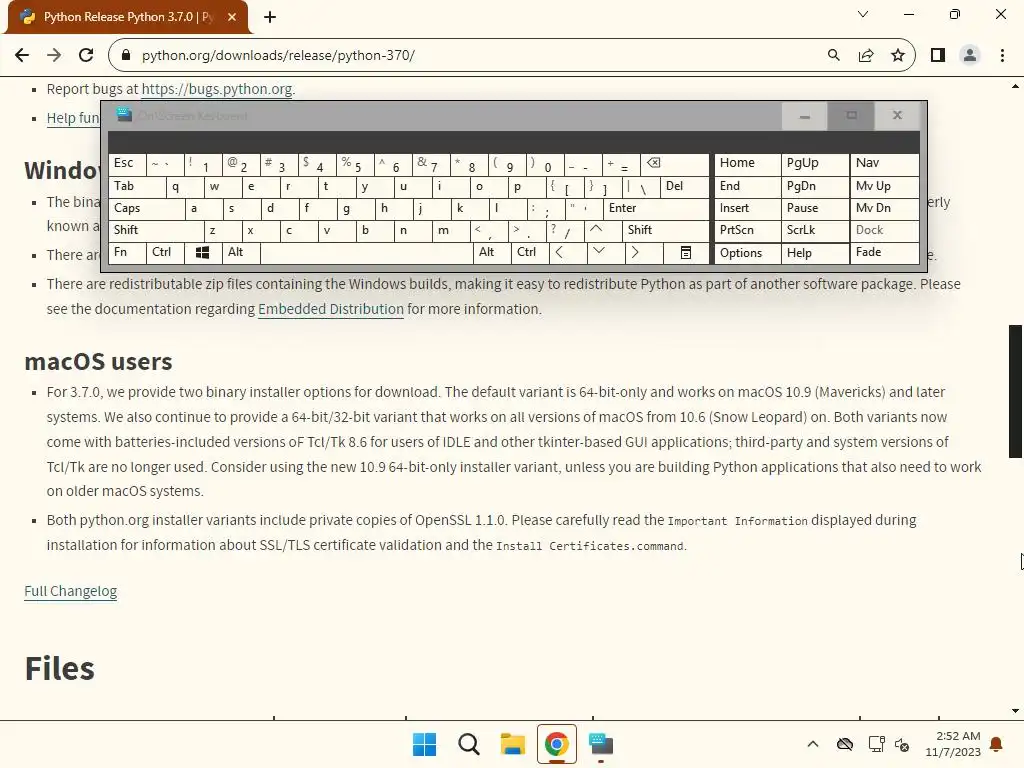Open the notification bell in the taskbar

pyautogui.click(x=997, y=744)
